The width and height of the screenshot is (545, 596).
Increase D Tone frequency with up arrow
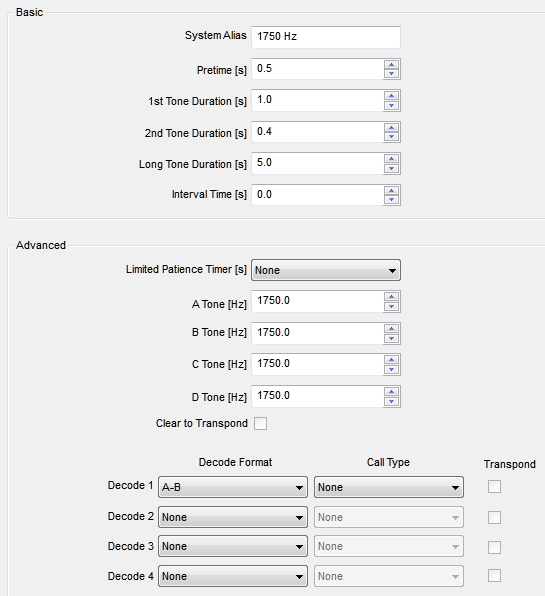click(391, 392)
